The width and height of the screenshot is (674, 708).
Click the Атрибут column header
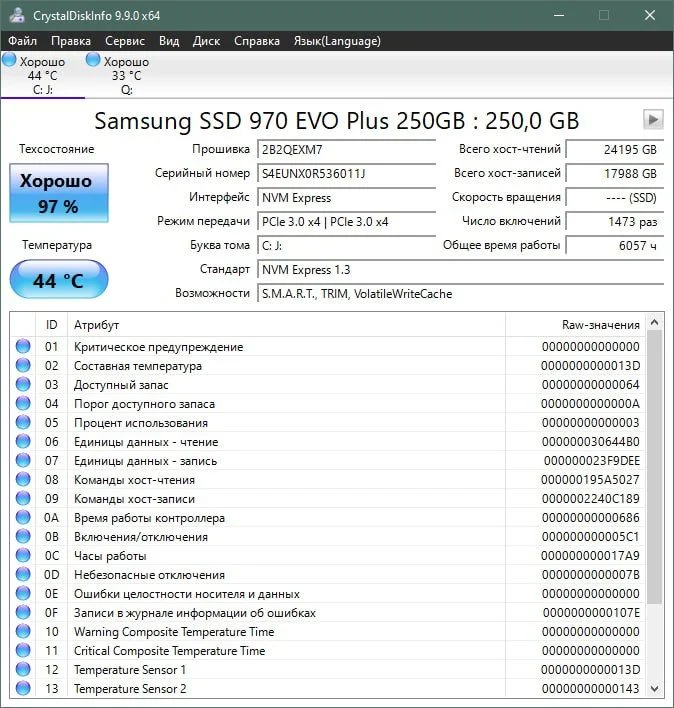286,325
